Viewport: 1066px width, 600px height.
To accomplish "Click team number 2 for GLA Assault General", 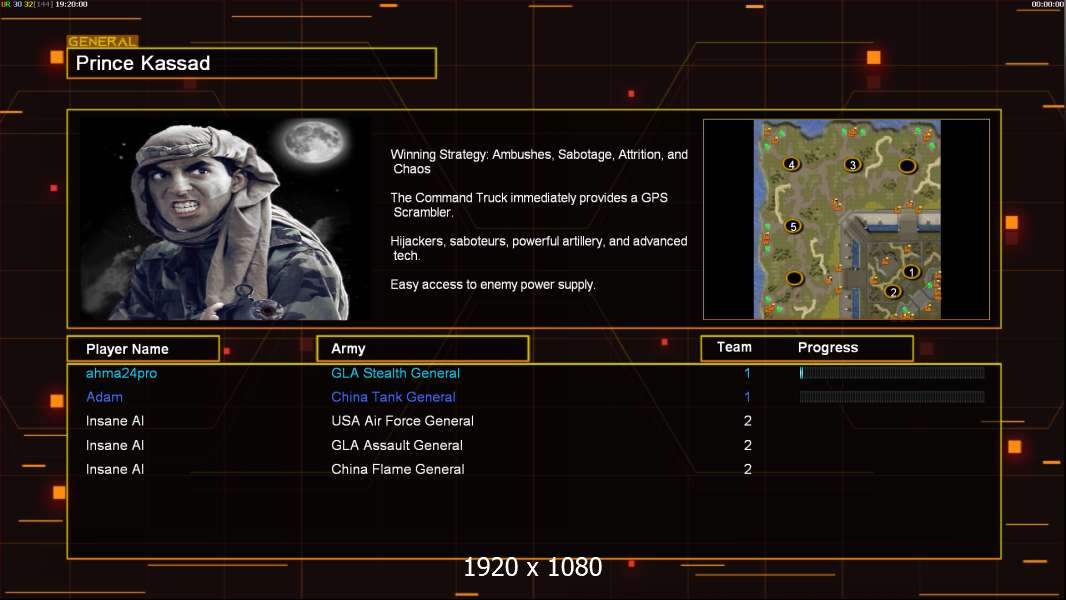I will [748, 445].
